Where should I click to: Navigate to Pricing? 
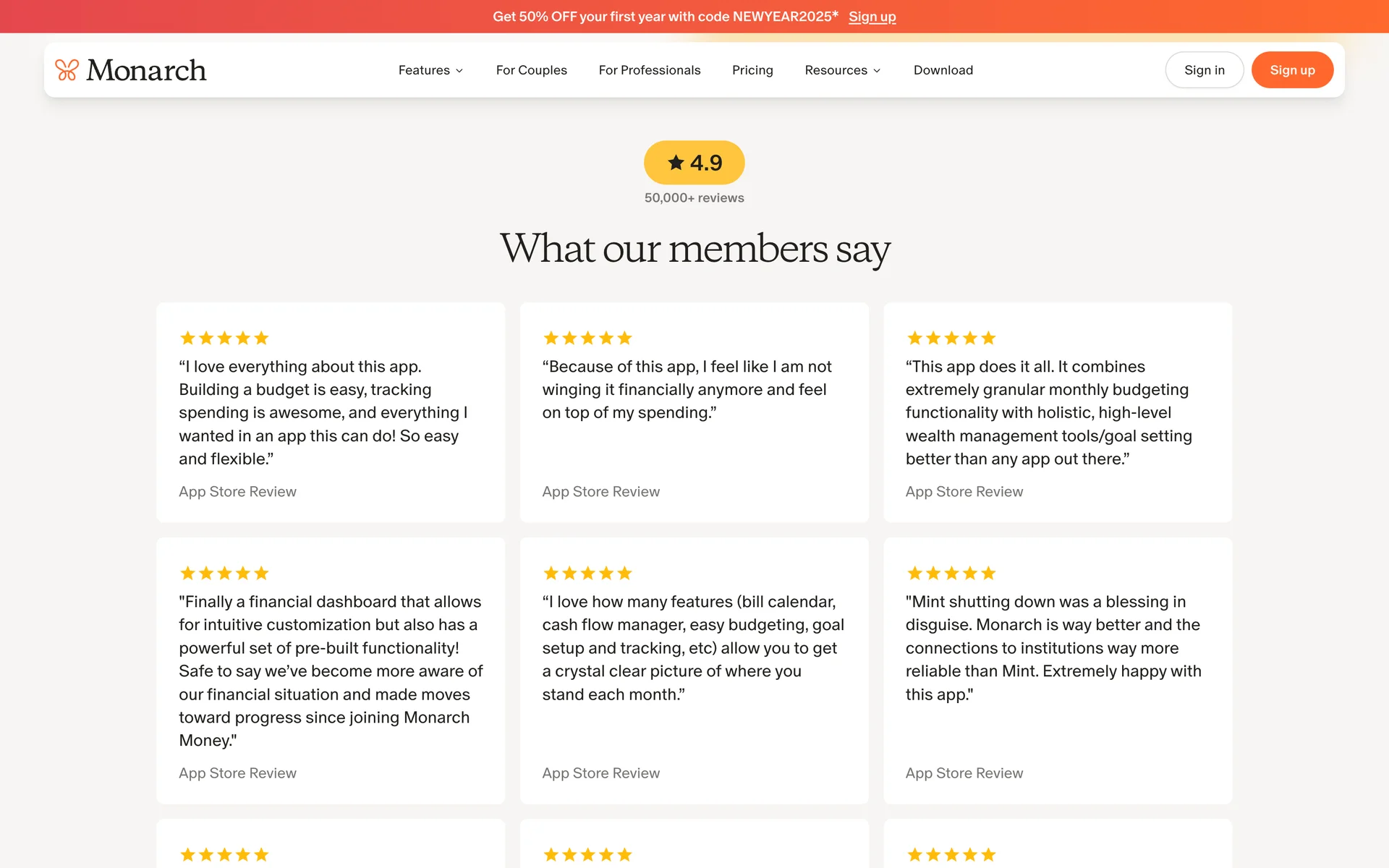pos(752,70)
